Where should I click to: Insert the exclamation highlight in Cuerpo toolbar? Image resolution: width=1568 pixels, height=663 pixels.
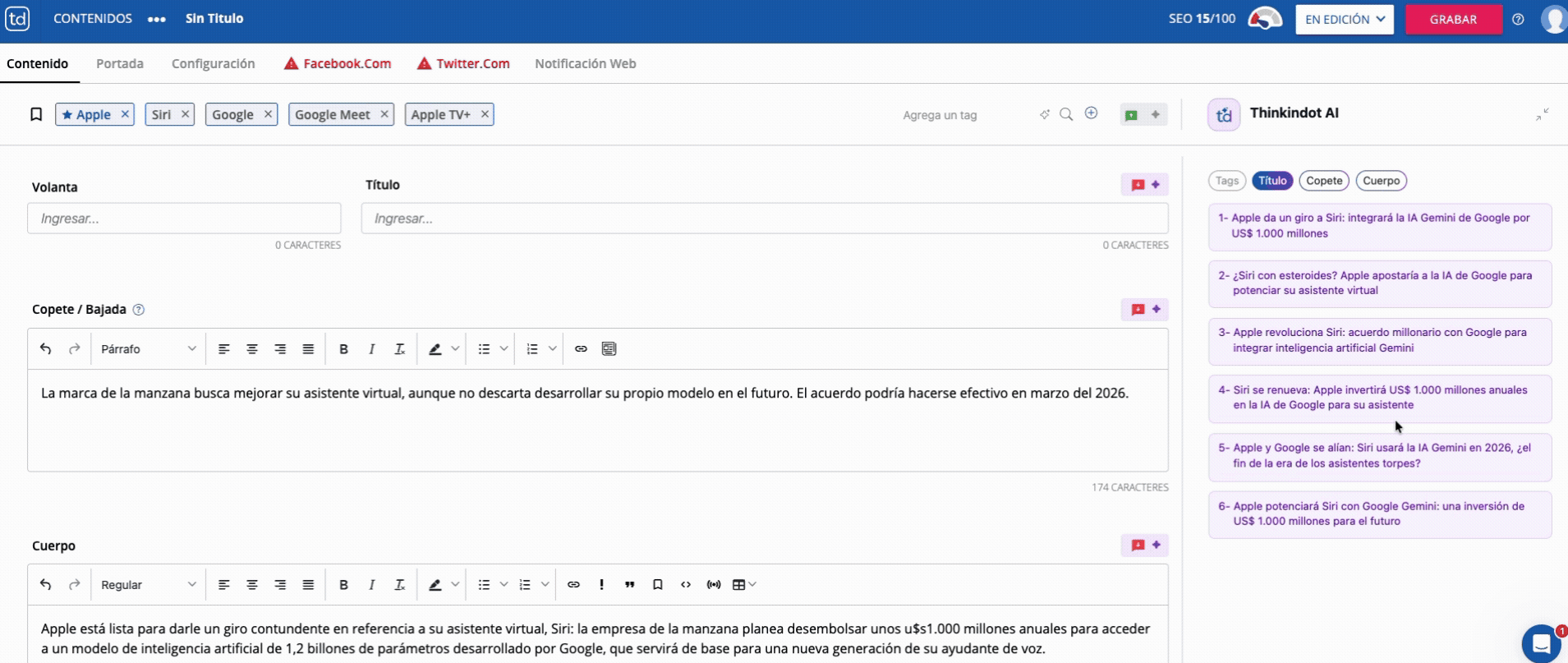point(602,585)
